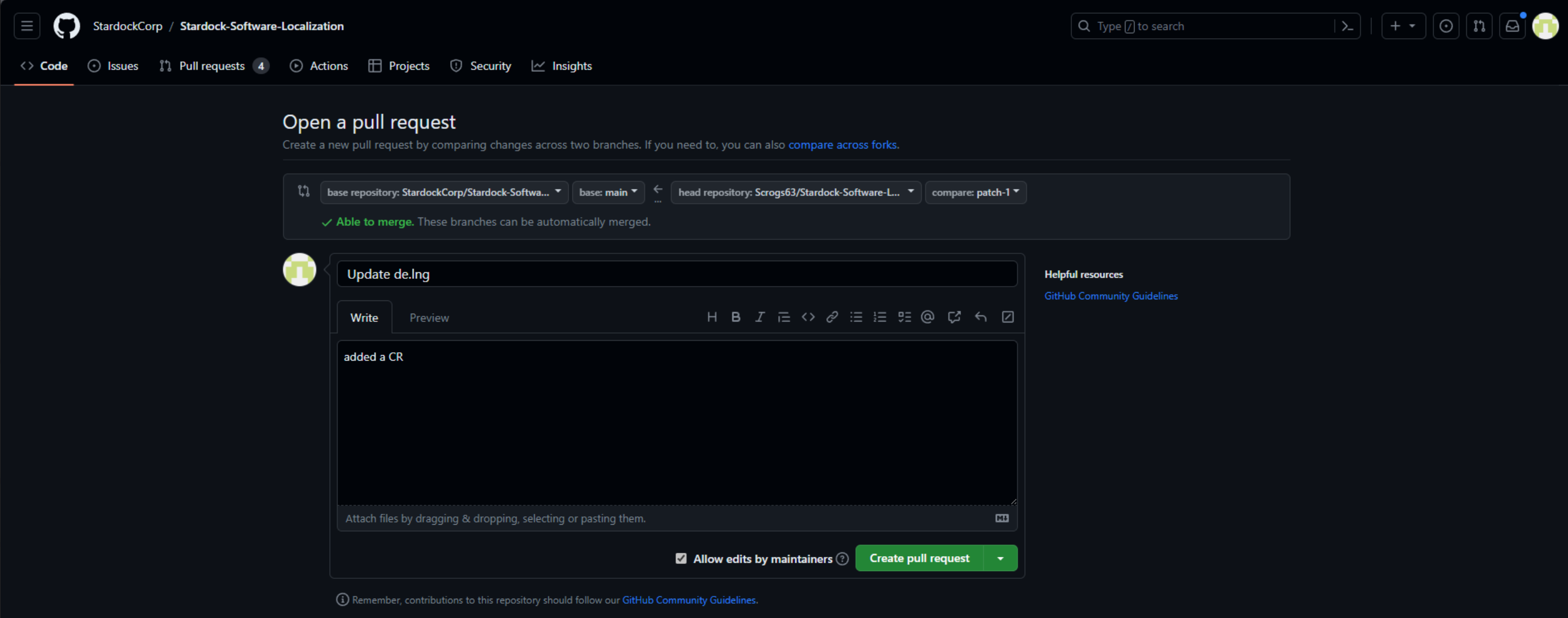This screenshot has width=1568, height=618.
Task: Open the command palette icon
Action: coord(1347,26)
